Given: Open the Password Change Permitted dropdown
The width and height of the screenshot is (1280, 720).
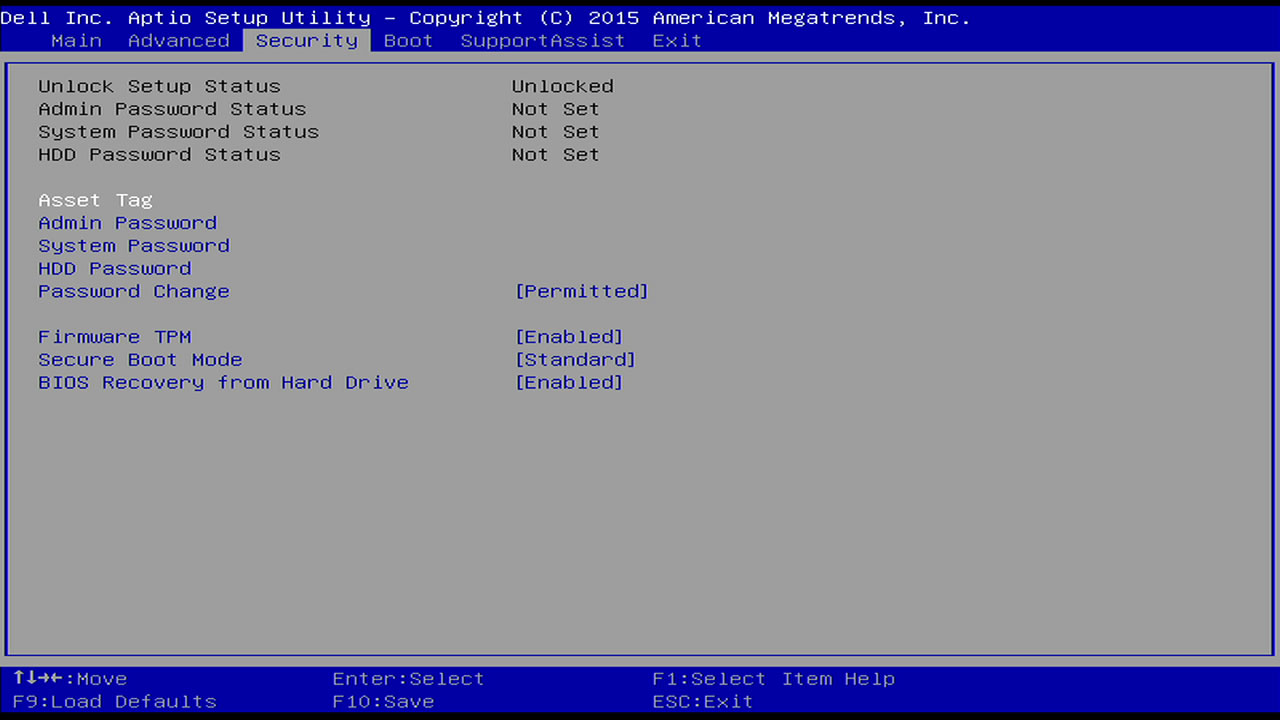Looking at the screenshot, I should (581, 292).
